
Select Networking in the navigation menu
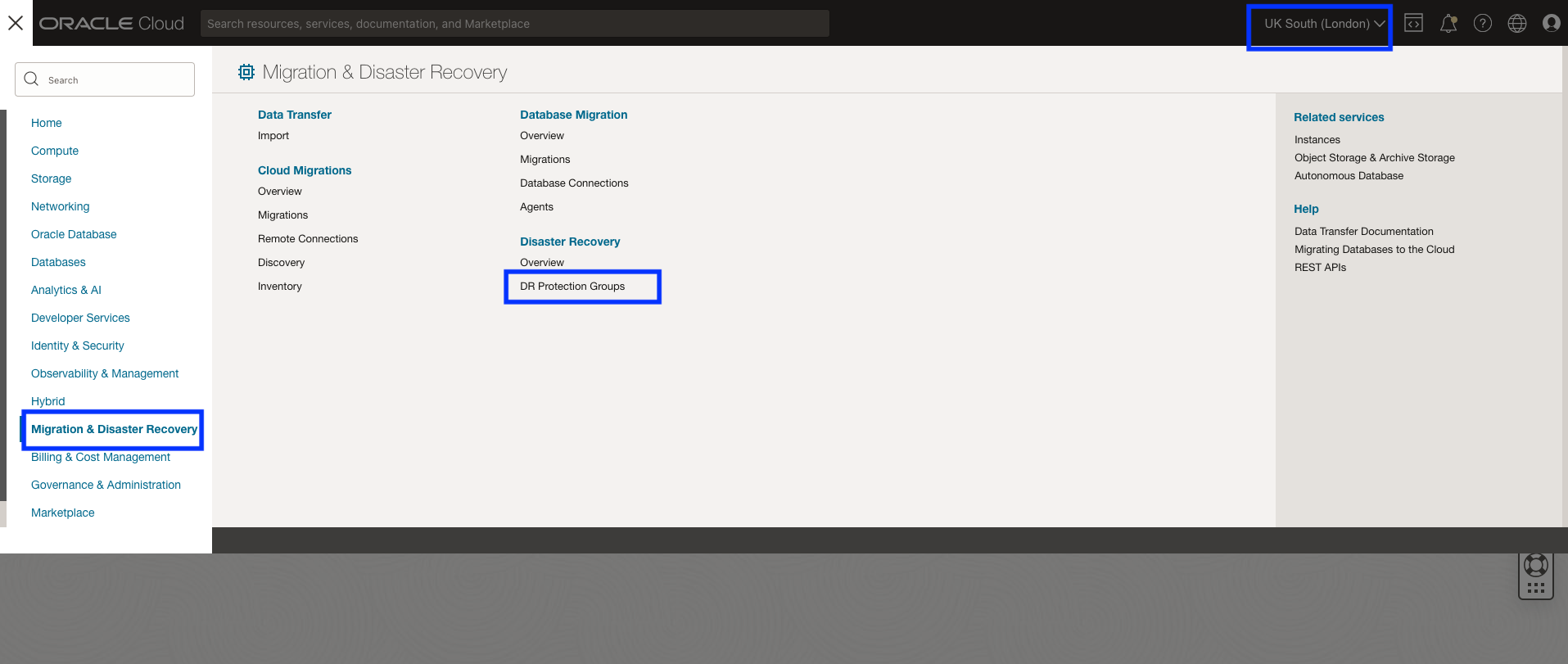coord(61,206)
